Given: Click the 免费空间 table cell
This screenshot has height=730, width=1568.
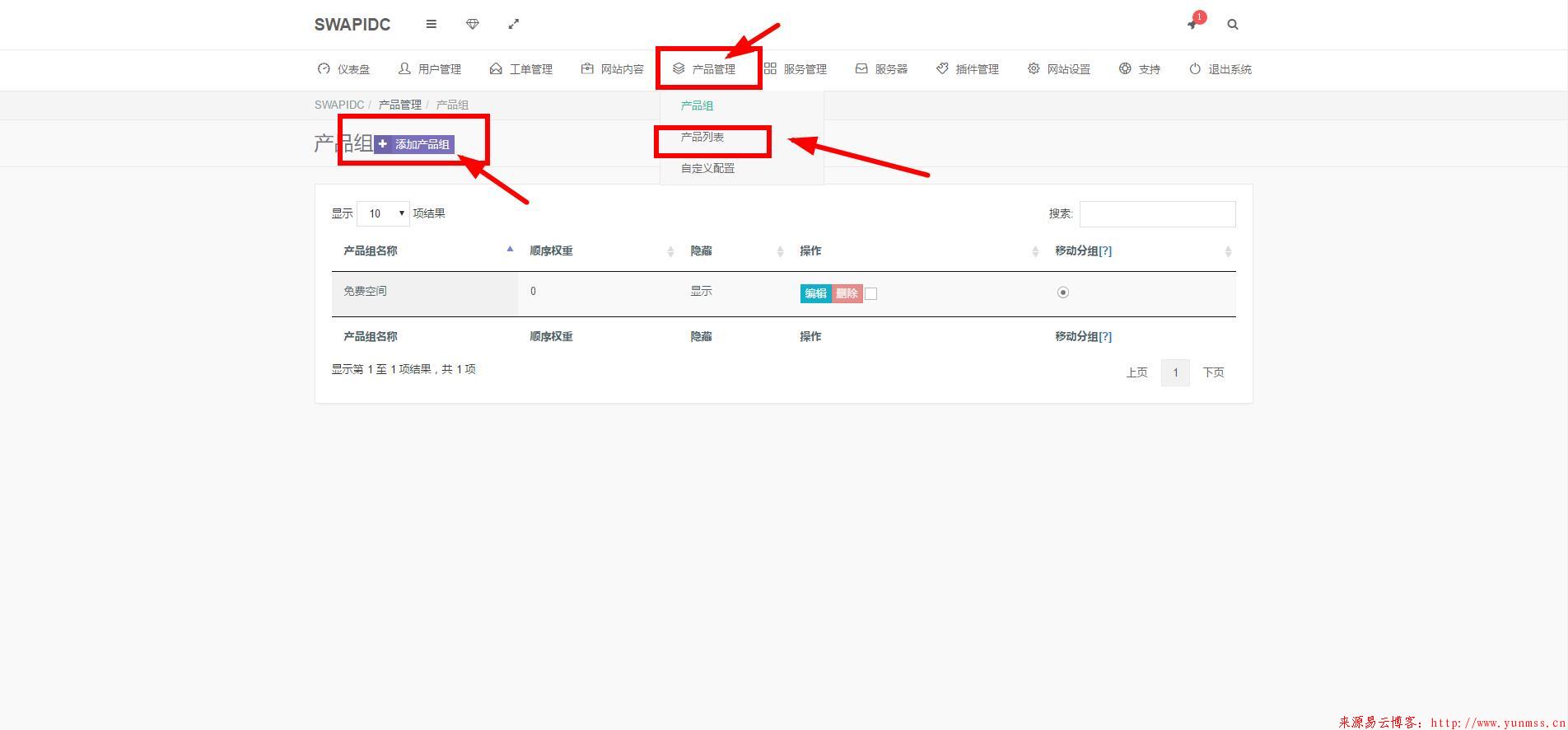Looking at the screenshot, I should (x=425, y=293).
